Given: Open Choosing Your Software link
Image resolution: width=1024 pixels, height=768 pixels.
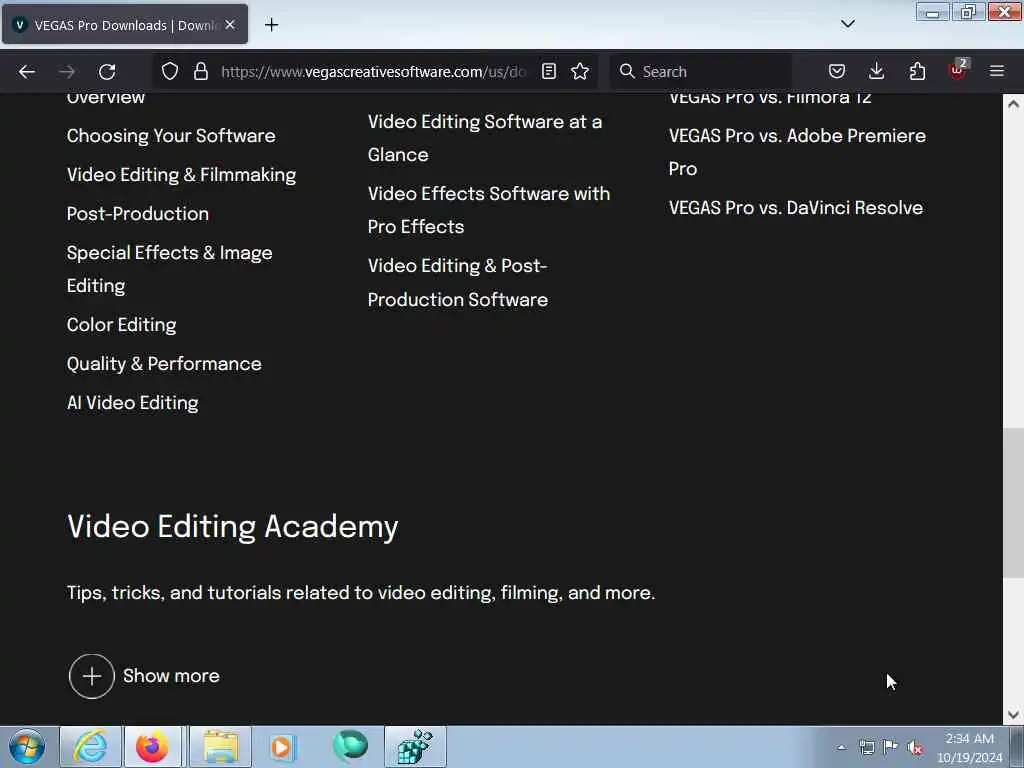Looking at the screenshot, I should [x=171, y=136].
